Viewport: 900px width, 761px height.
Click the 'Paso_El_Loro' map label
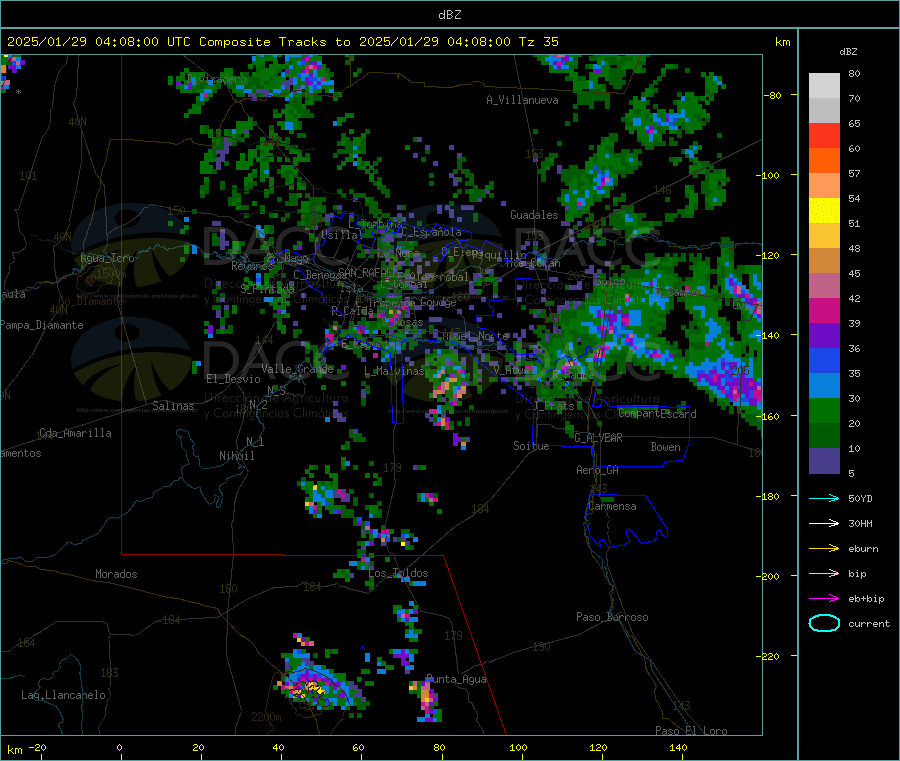(x=692, y=731)
